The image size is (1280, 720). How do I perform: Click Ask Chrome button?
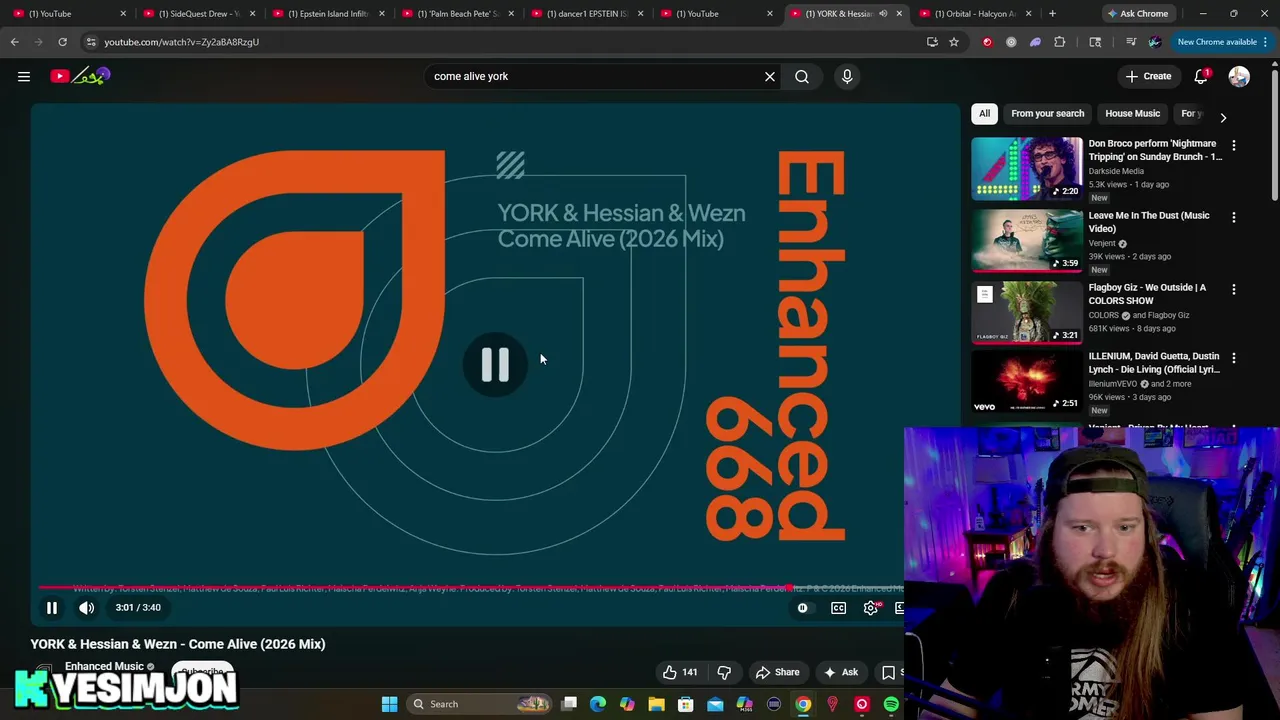tap(1138, 13)
